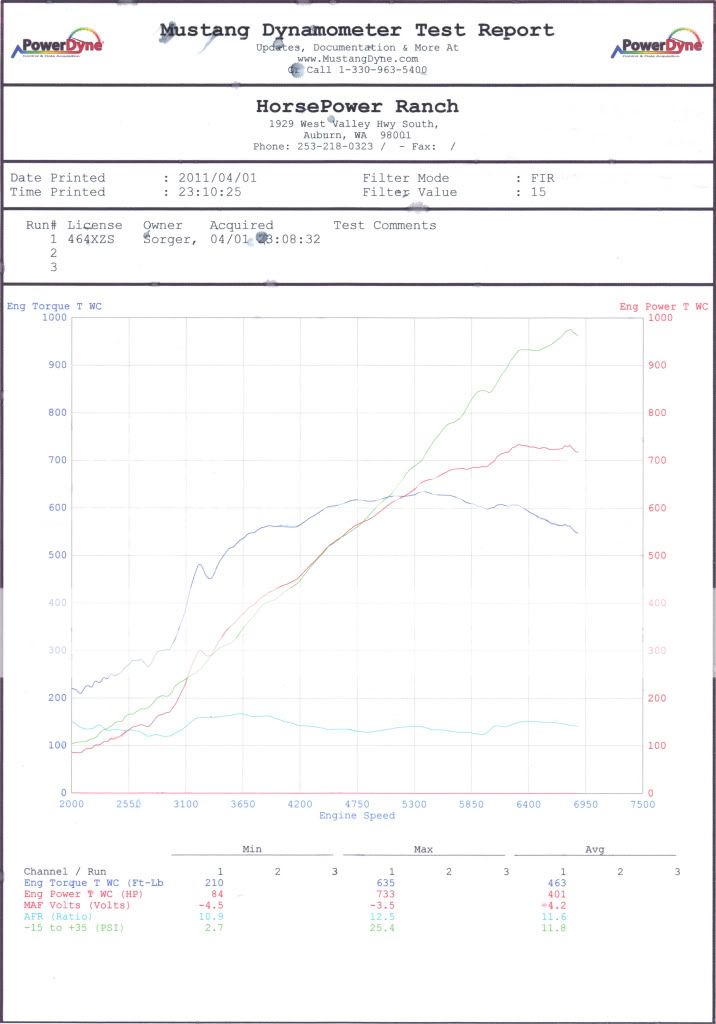The width and height of the screenshot is (716, 1024).
Task: Select the -15 to +35 (PSI) channel row
Action: tap(73, 927)
